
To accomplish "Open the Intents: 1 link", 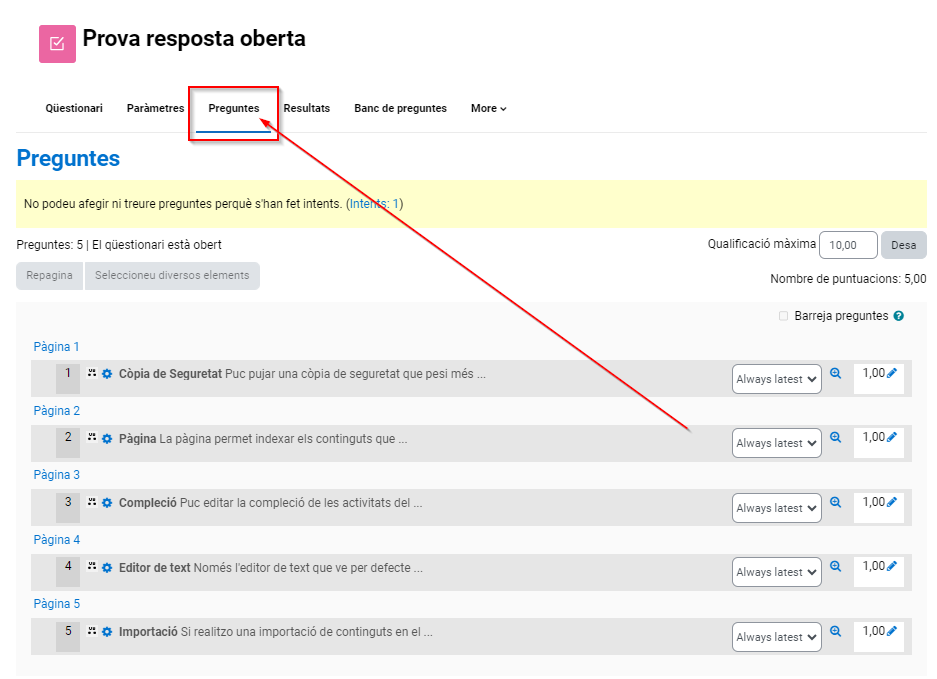I will [x=374, y=204].
